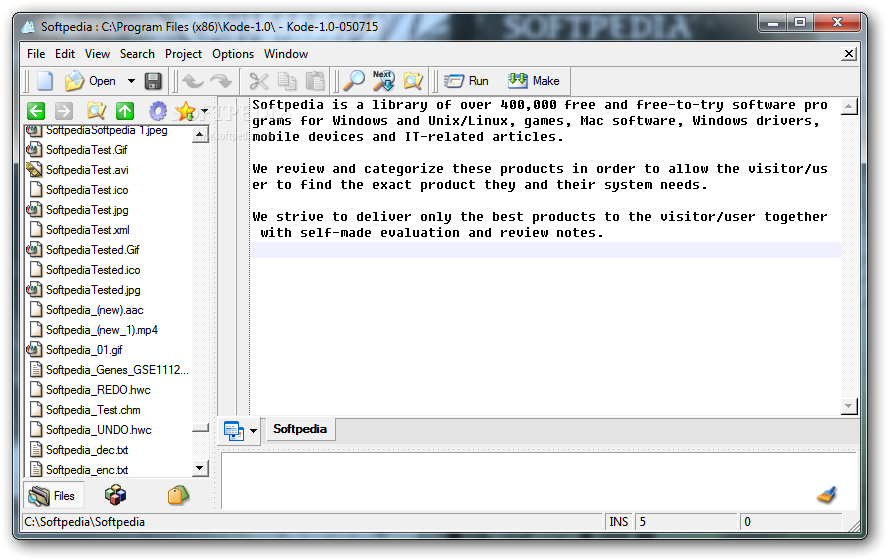The width and height of the screenshot is (888, 560).
Task: Click the Run button
Action: coord(467,81)
